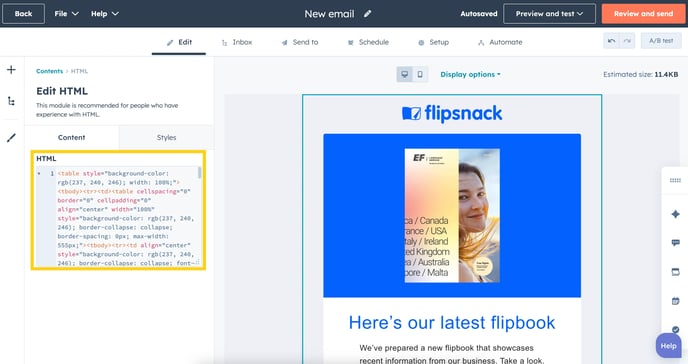Screen dimensions: 688x364
Task: Click the redo arrow button
Action: click(x=627, y=41)
